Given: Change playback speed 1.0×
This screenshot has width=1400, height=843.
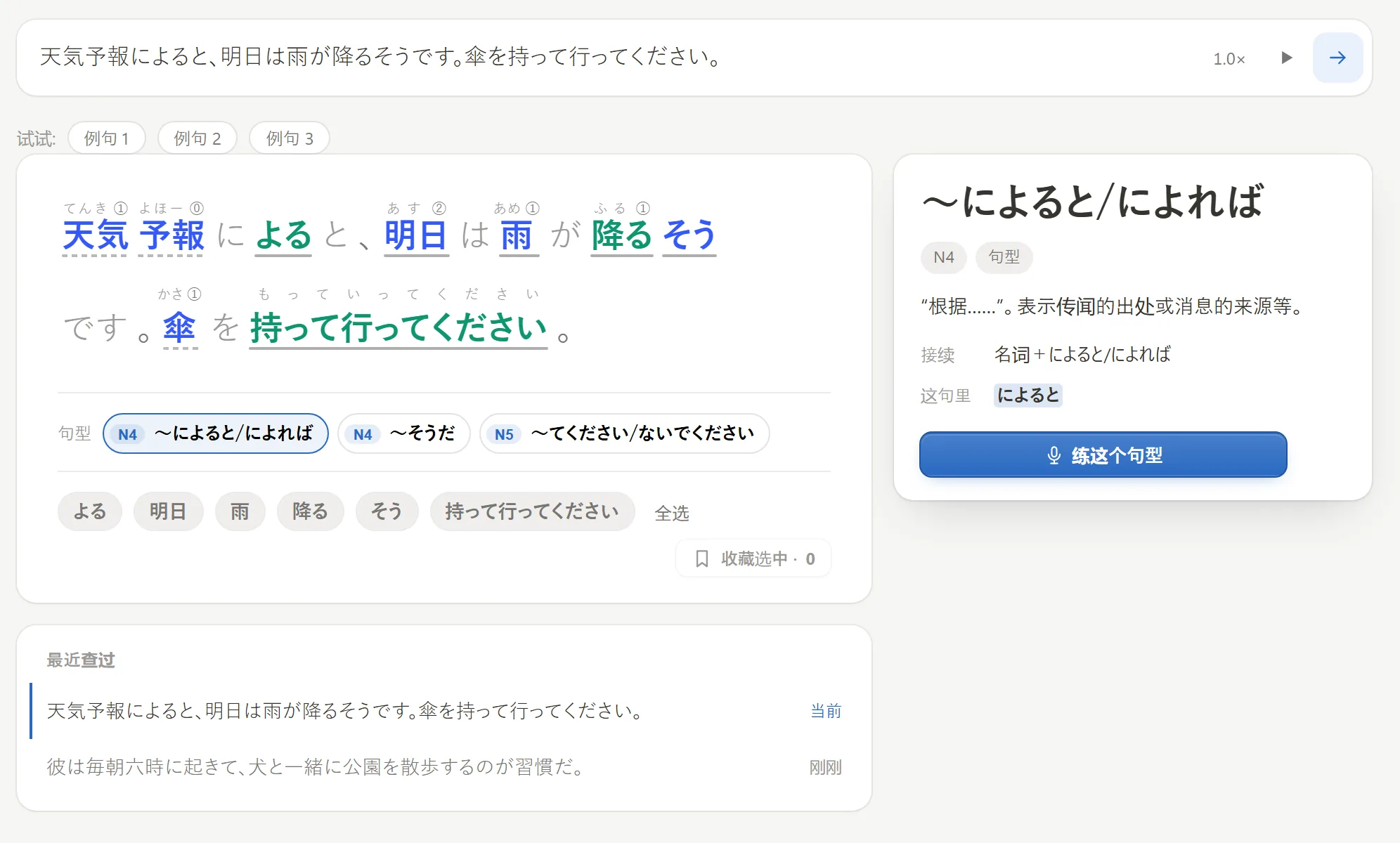Looking at the screenshot, I should click(x=1229, y=59).
